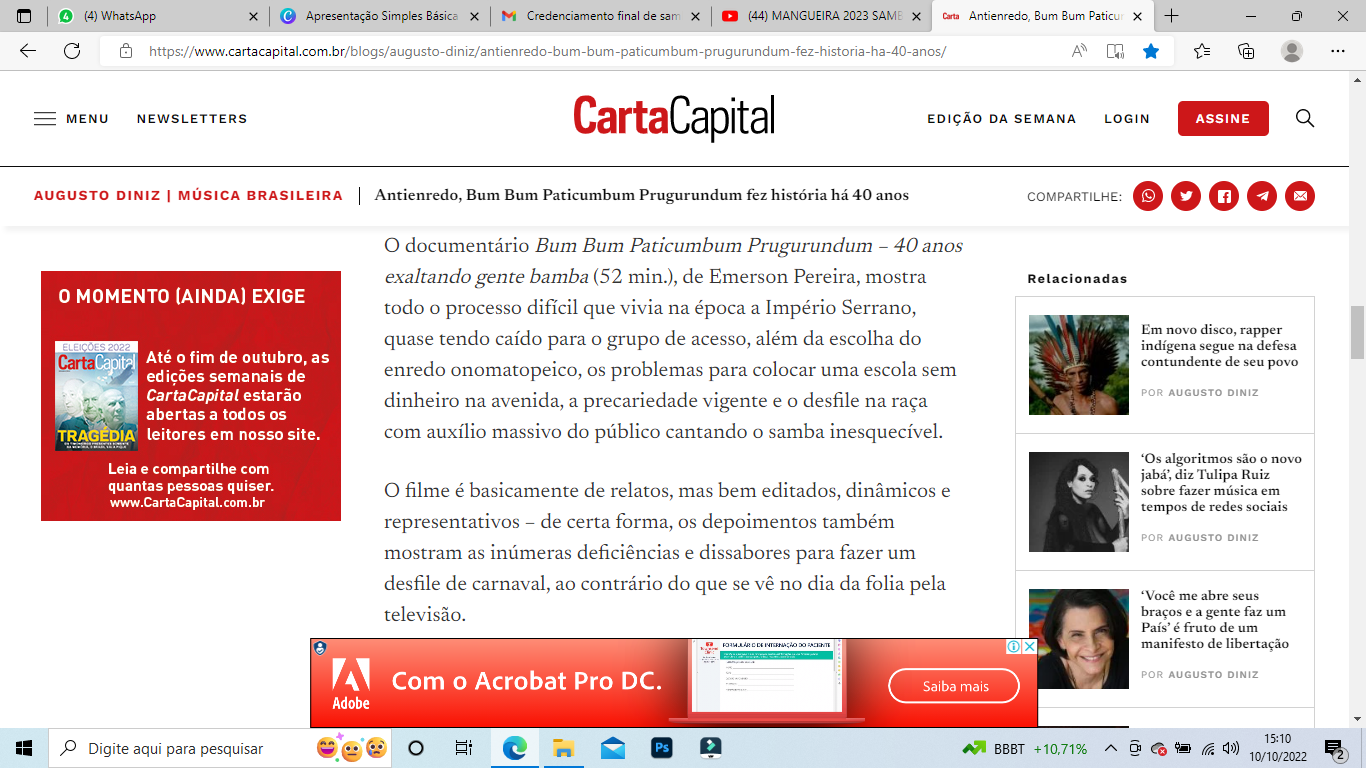Open Immersive Reader icon in address bar
This screenshot has height=768, width=1366.
[x=1115, y=51]
